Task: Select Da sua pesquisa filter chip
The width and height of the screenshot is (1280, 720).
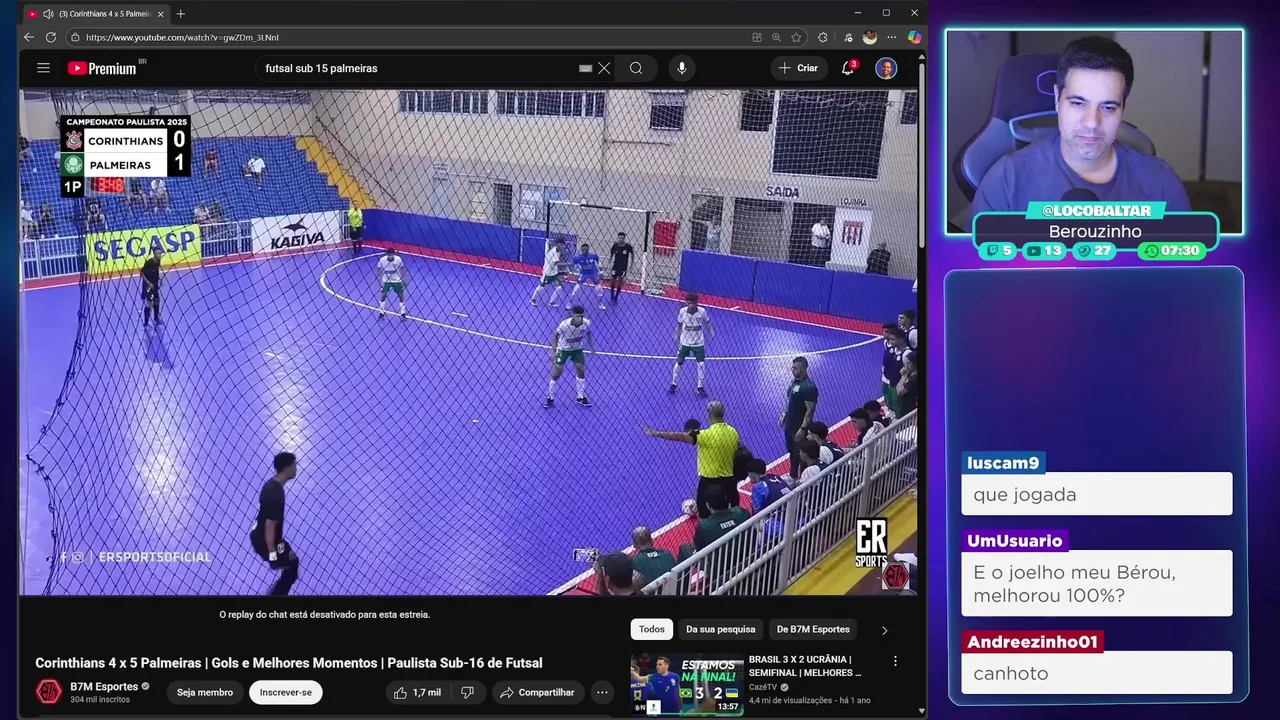Action: [721, 629]
